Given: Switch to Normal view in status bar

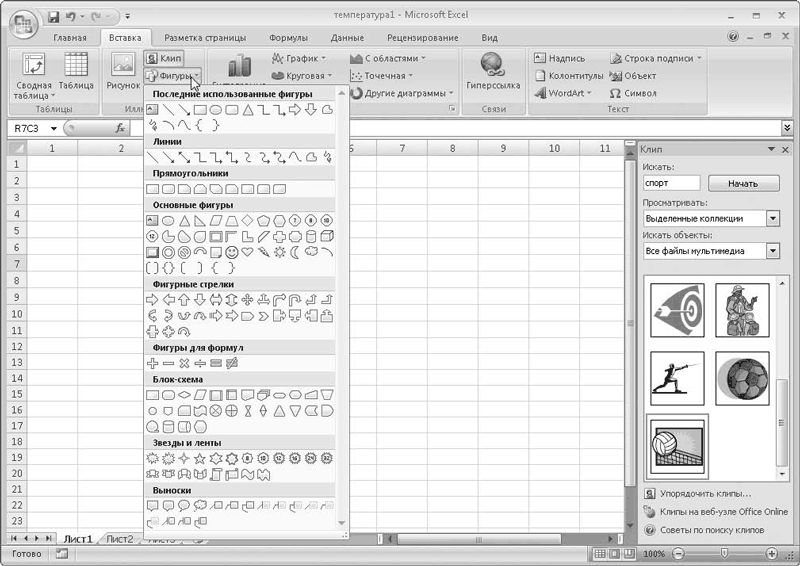Looking at the screenshot, I should point(601,554).
